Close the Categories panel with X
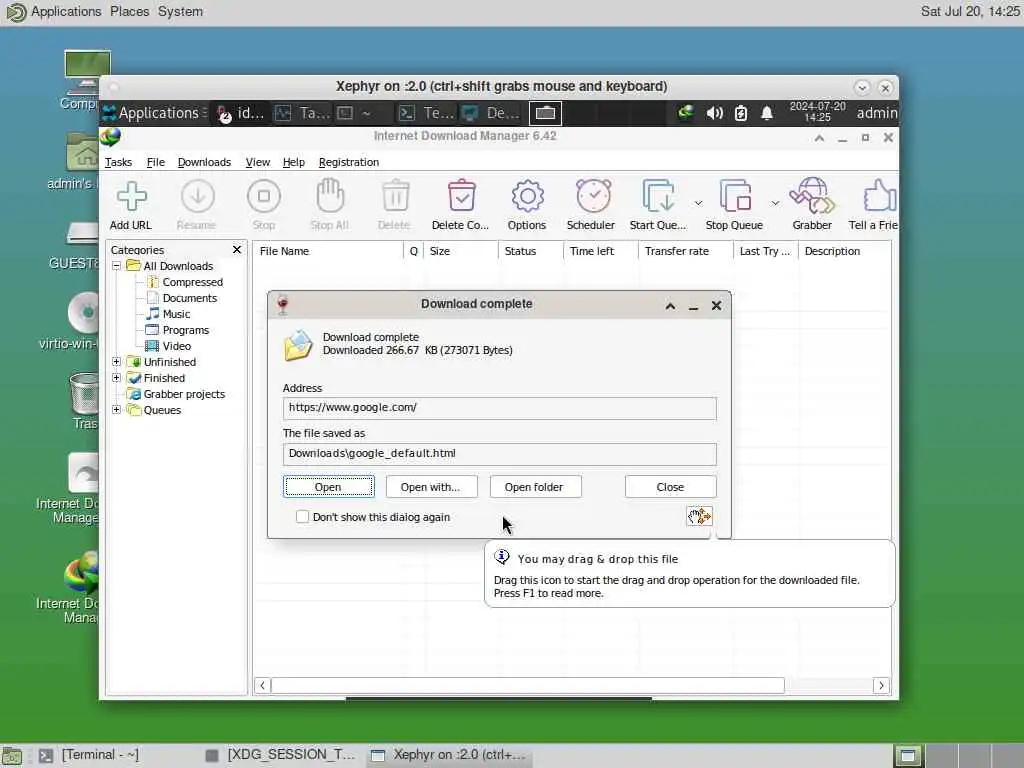This screenshot has width=1024, height=768. tap(237, 249)
